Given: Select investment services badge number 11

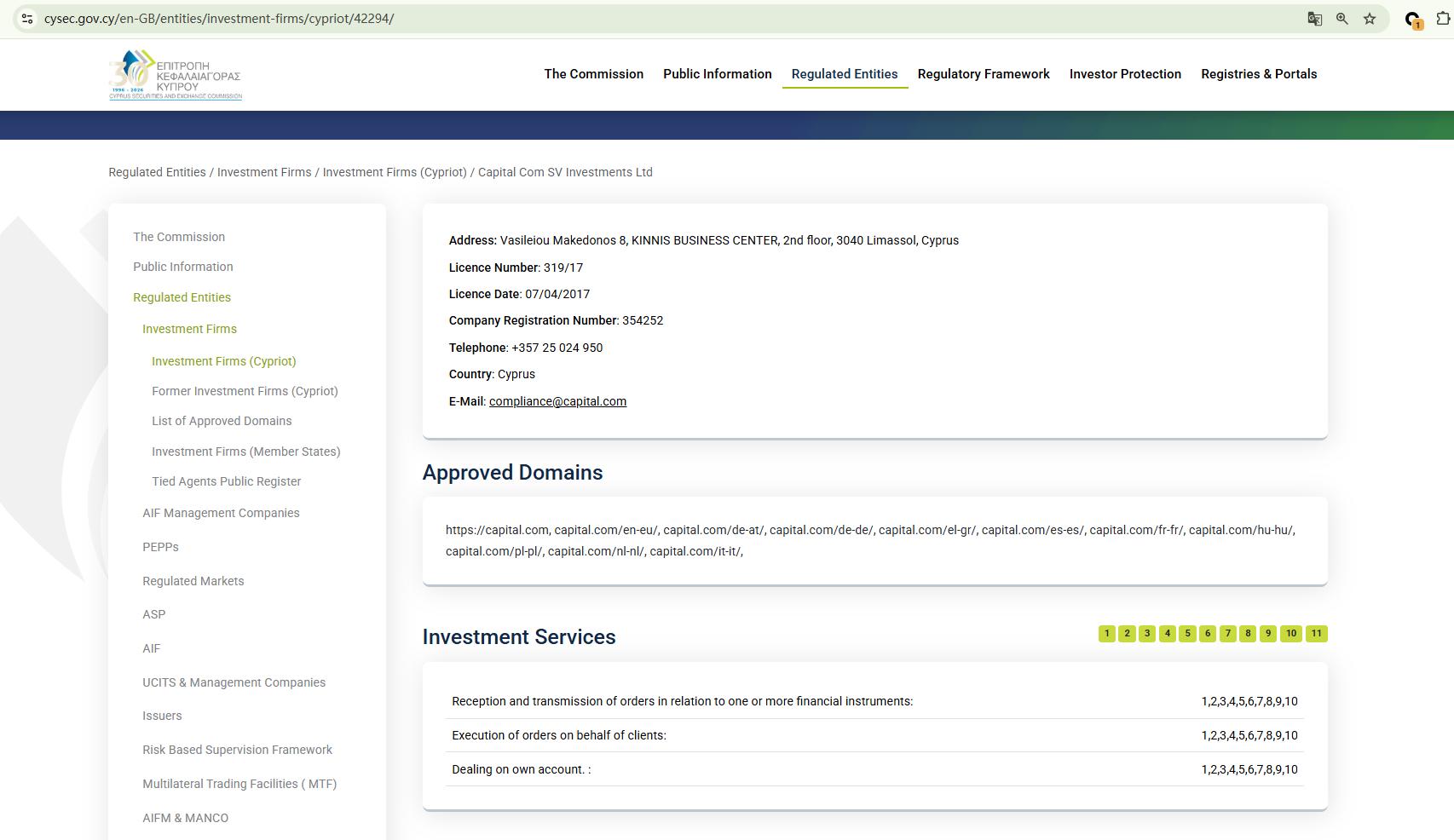Looking at the screenshot, I should click(1316, 633).
